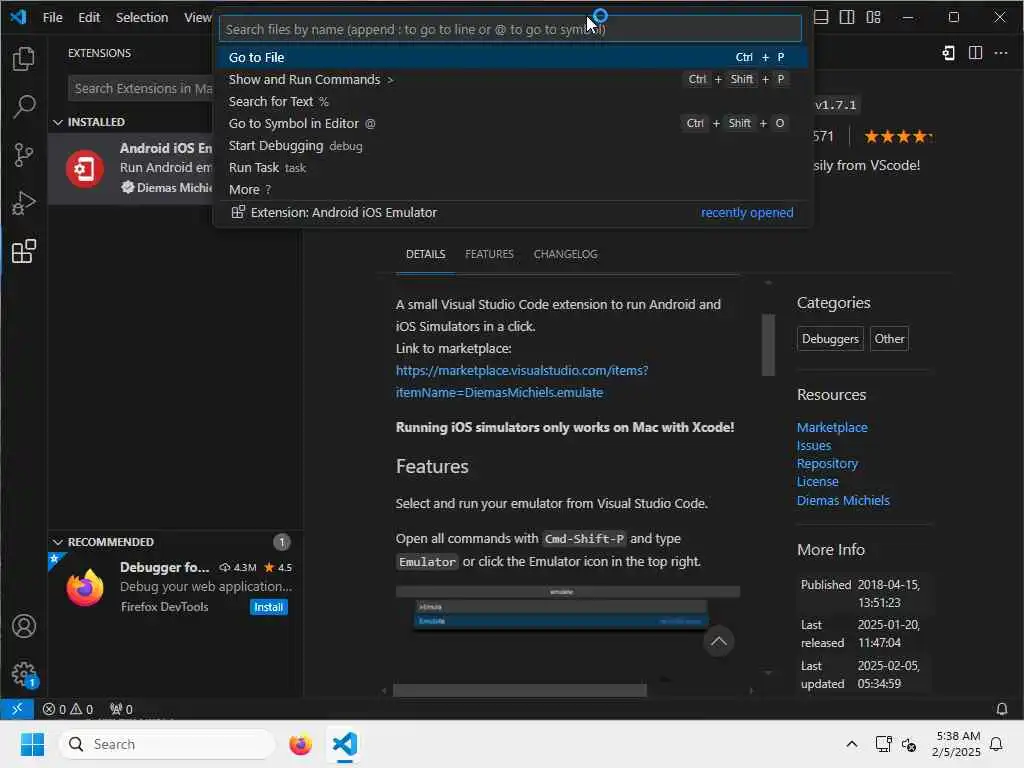This screenshot has width=1024, height=768.
Task: Select Start Debugging quick pick entry
Action: [x=511, y=146]
